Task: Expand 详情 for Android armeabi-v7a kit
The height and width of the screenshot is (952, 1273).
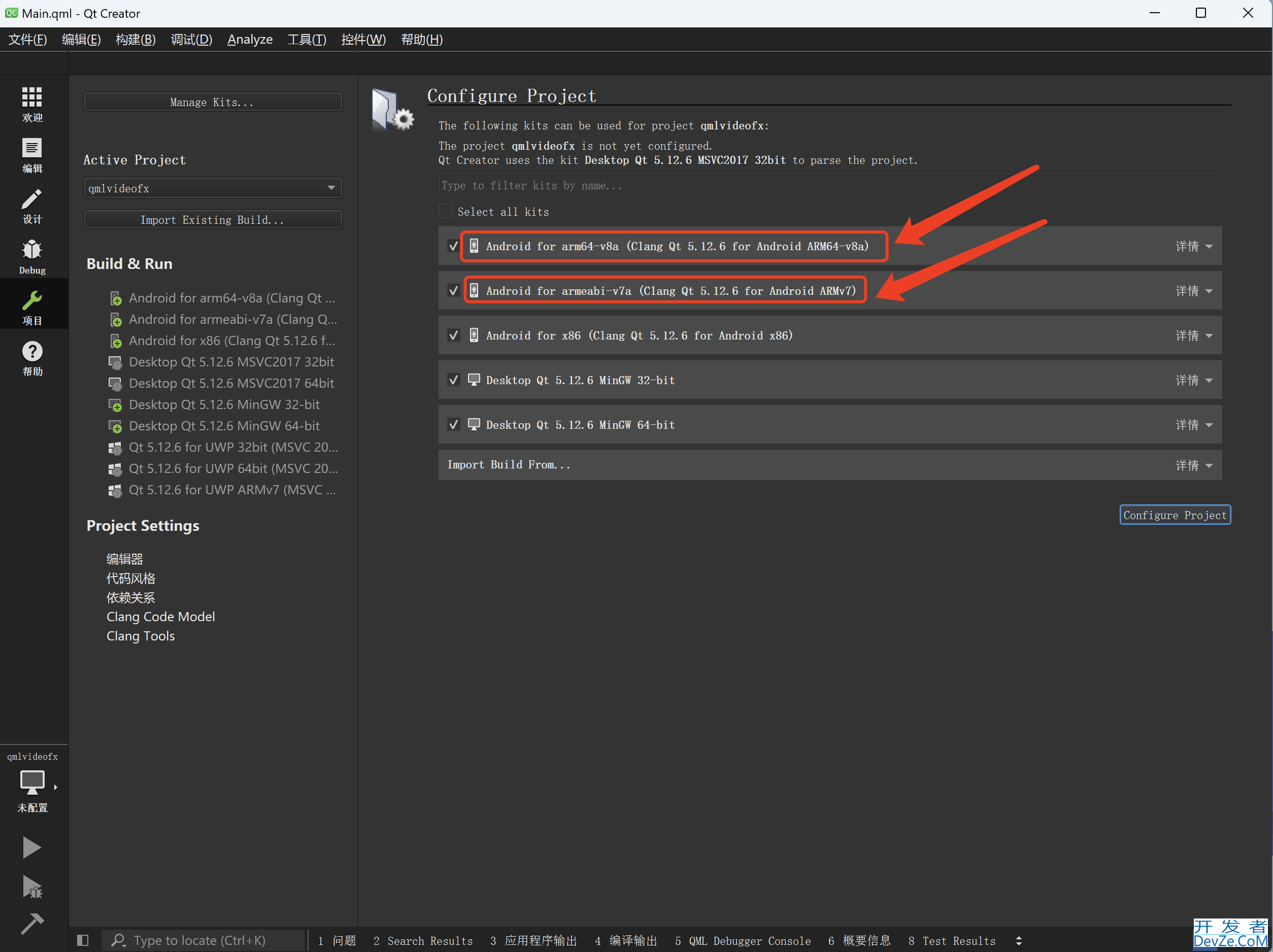Action: (x=1194, y=291)
